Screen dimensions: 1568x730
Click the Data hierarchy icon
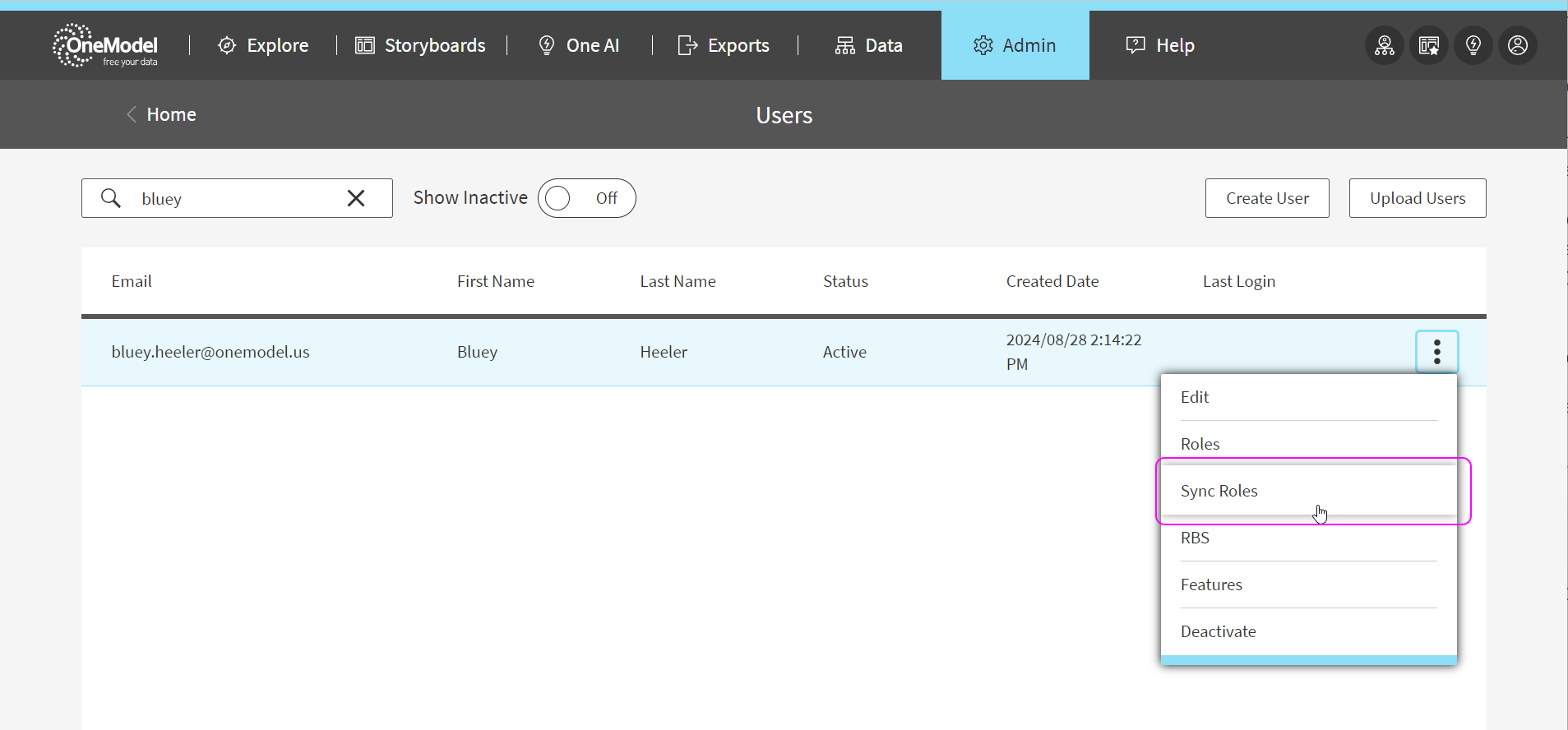tap(845, 45)
